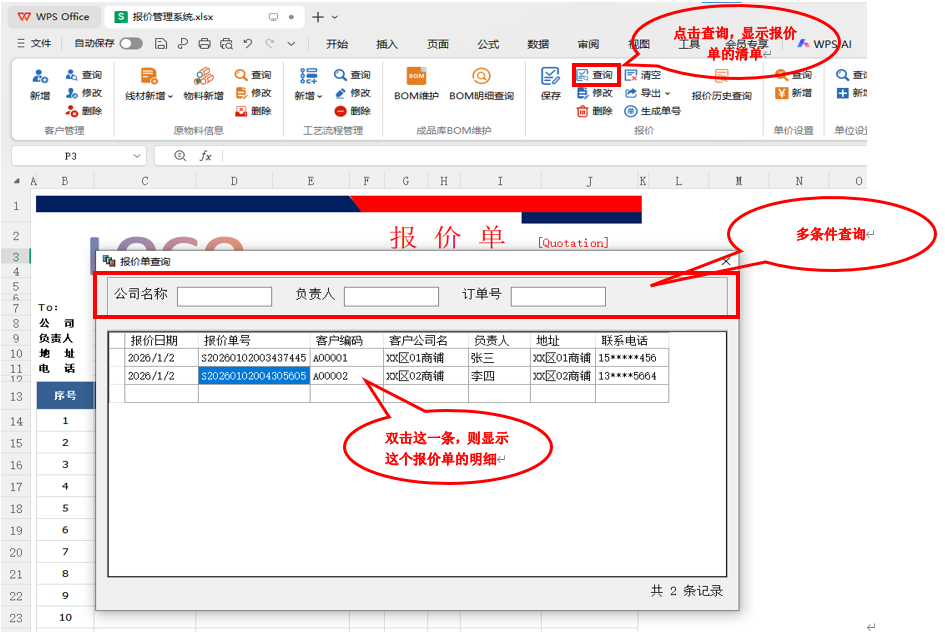Screen dimensions: 945x632
Task: Click 删除 in 工艺流程管理 group
Action: (353, 111)
